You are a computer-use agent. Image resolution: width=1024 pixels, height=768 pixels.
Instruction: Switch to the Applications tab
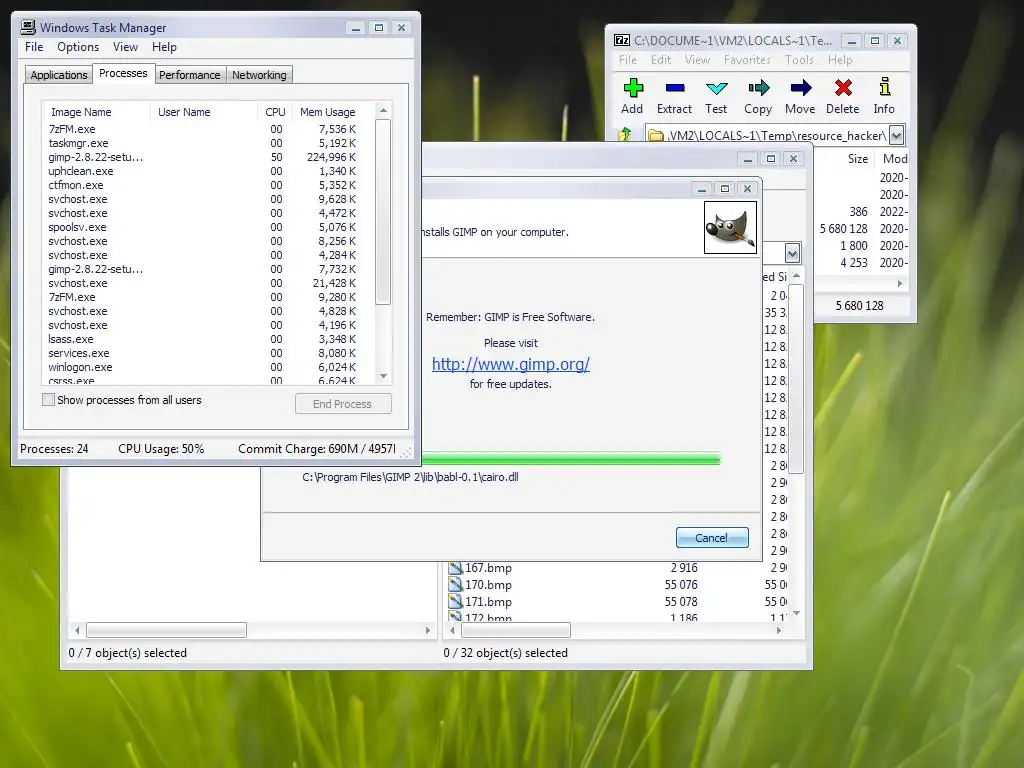pyautogui.click(x=59, y=74)
